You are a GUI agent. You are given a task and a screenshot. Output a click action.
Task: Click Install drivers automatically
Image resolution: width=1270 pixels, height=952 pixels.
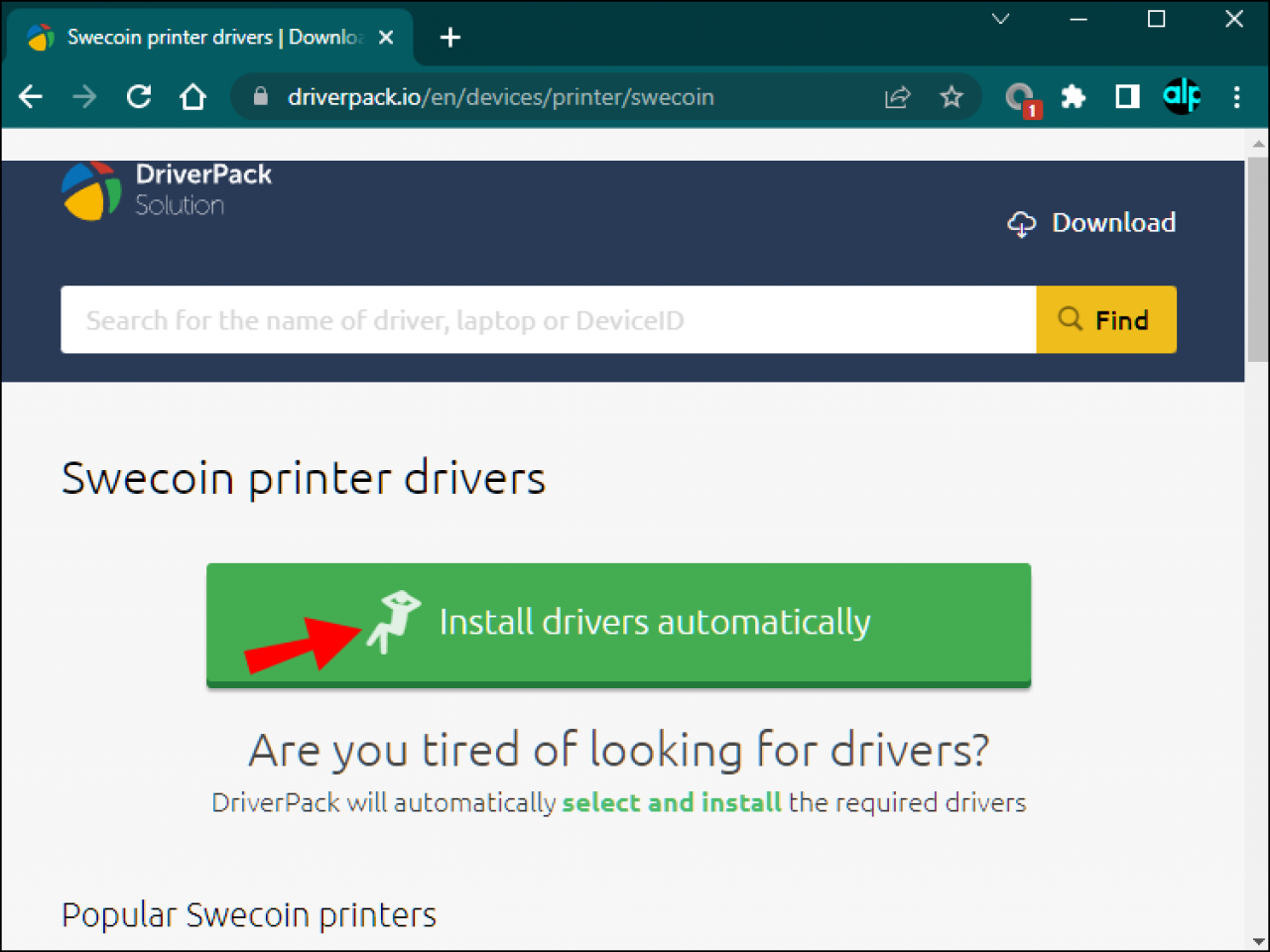[x=618, y=624]
